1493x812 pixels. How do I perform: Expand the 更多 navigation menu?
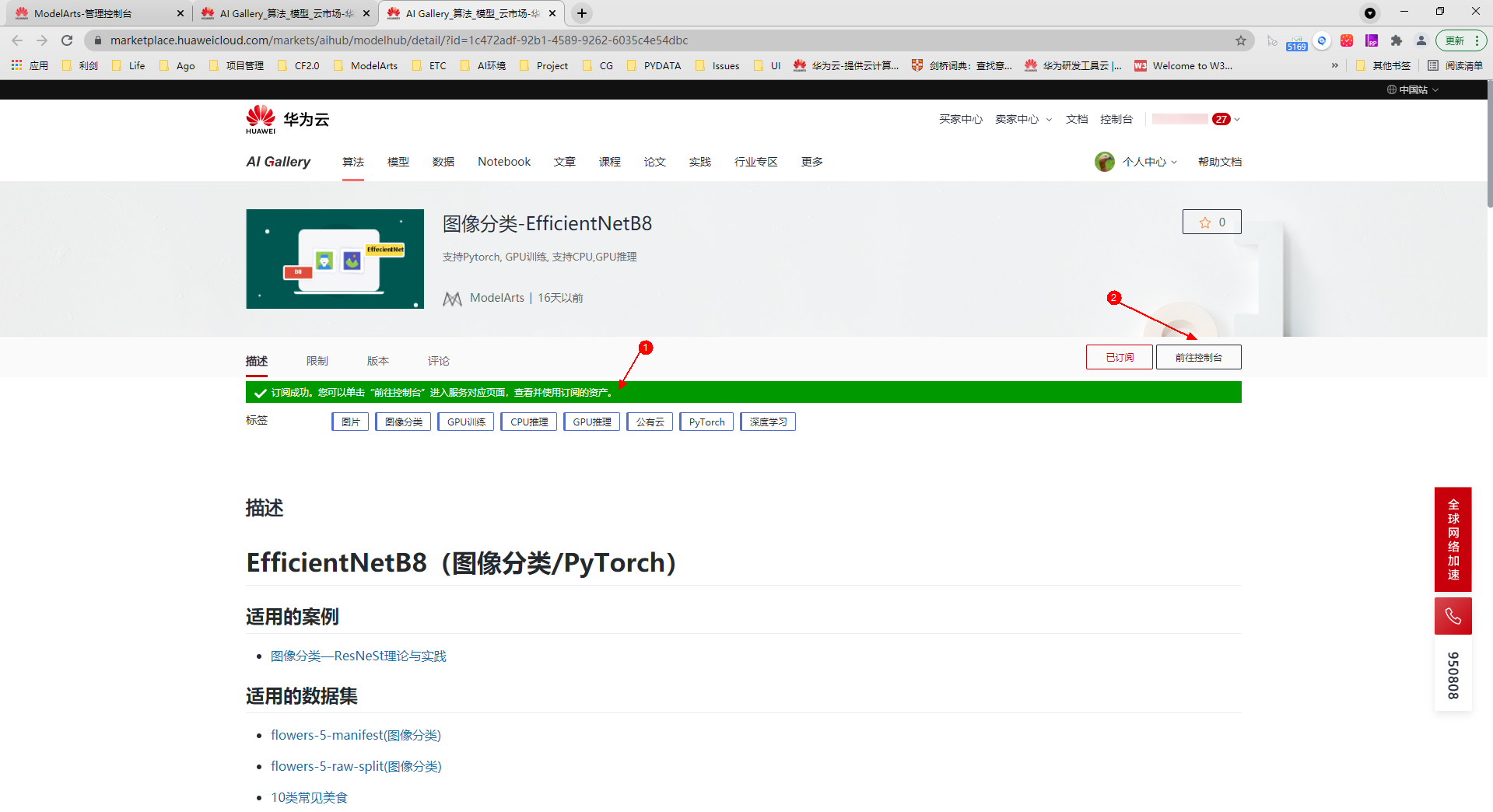tap(812, 162)
